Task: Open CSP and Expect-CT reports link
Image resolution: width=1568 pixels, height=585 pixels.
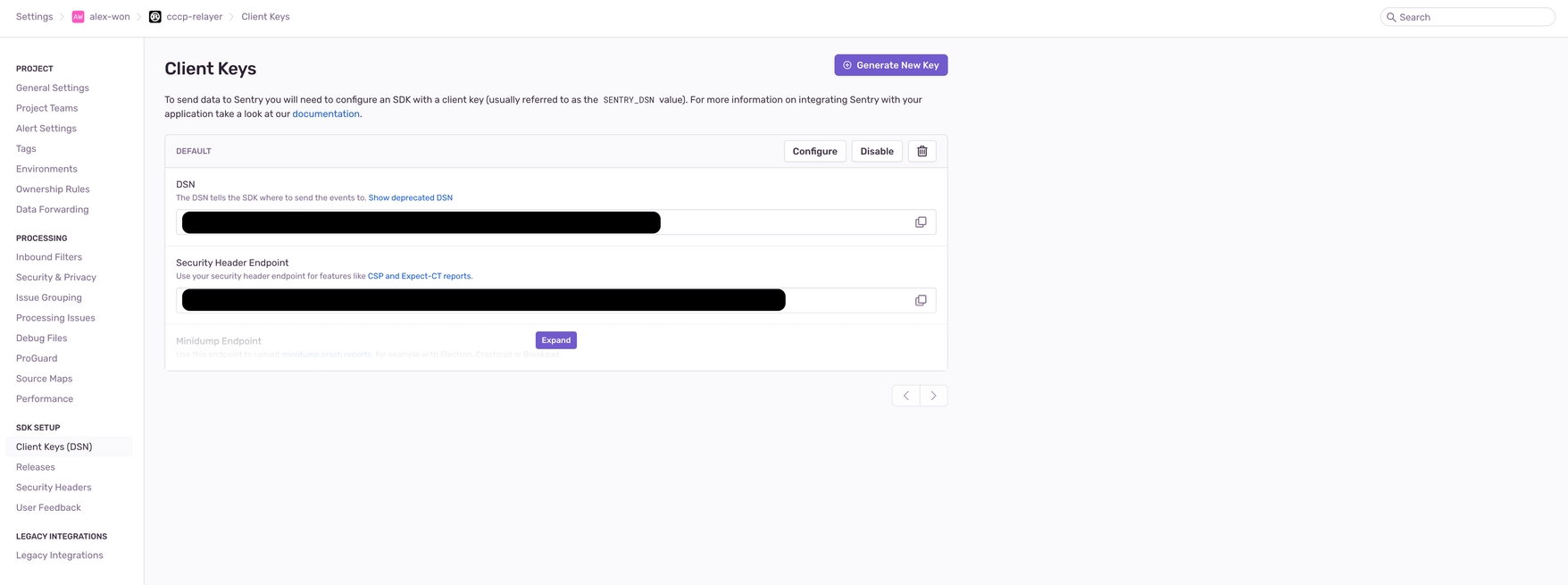Action: click(419, 276)
